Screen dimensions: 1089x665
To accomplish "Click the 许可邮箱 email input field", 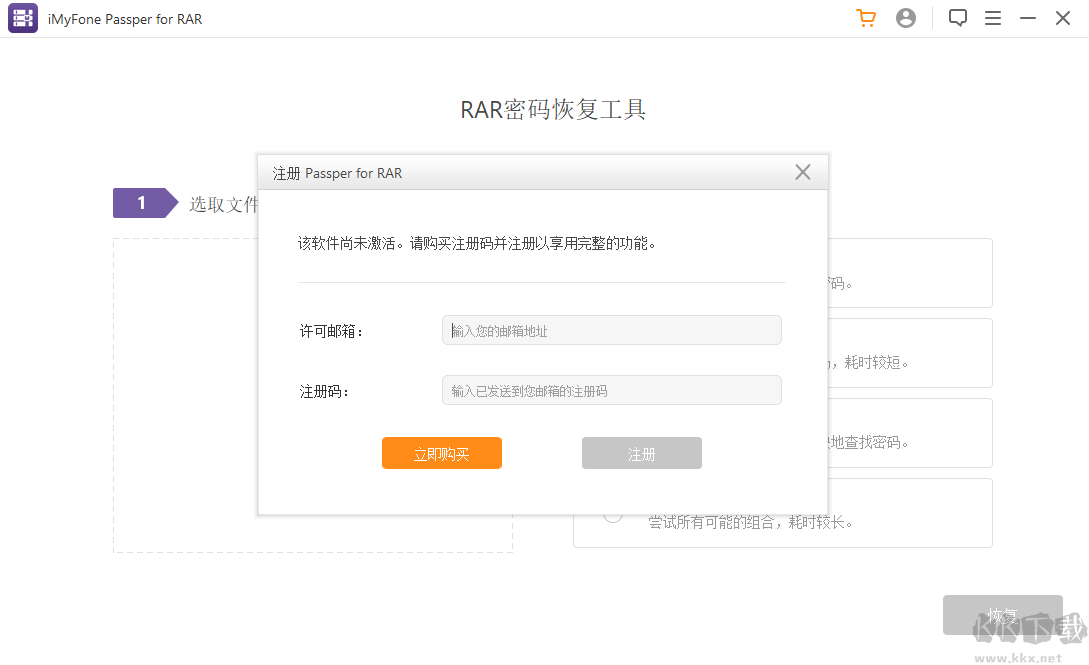I will coord(611,330).
